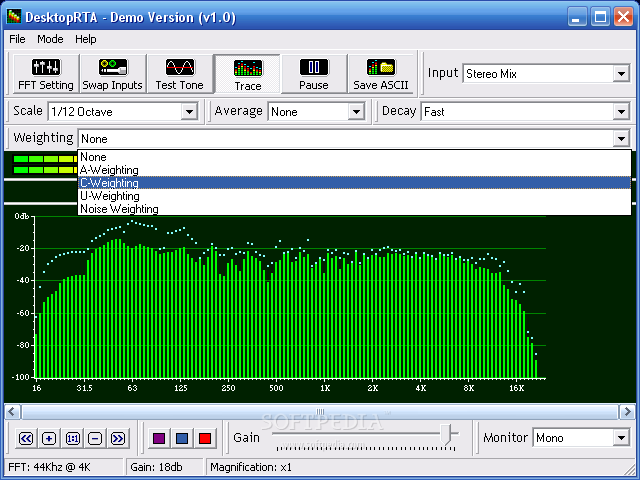Reset magnification with 1:1 icon
The image size is (640, 480).
coord(72,439)
